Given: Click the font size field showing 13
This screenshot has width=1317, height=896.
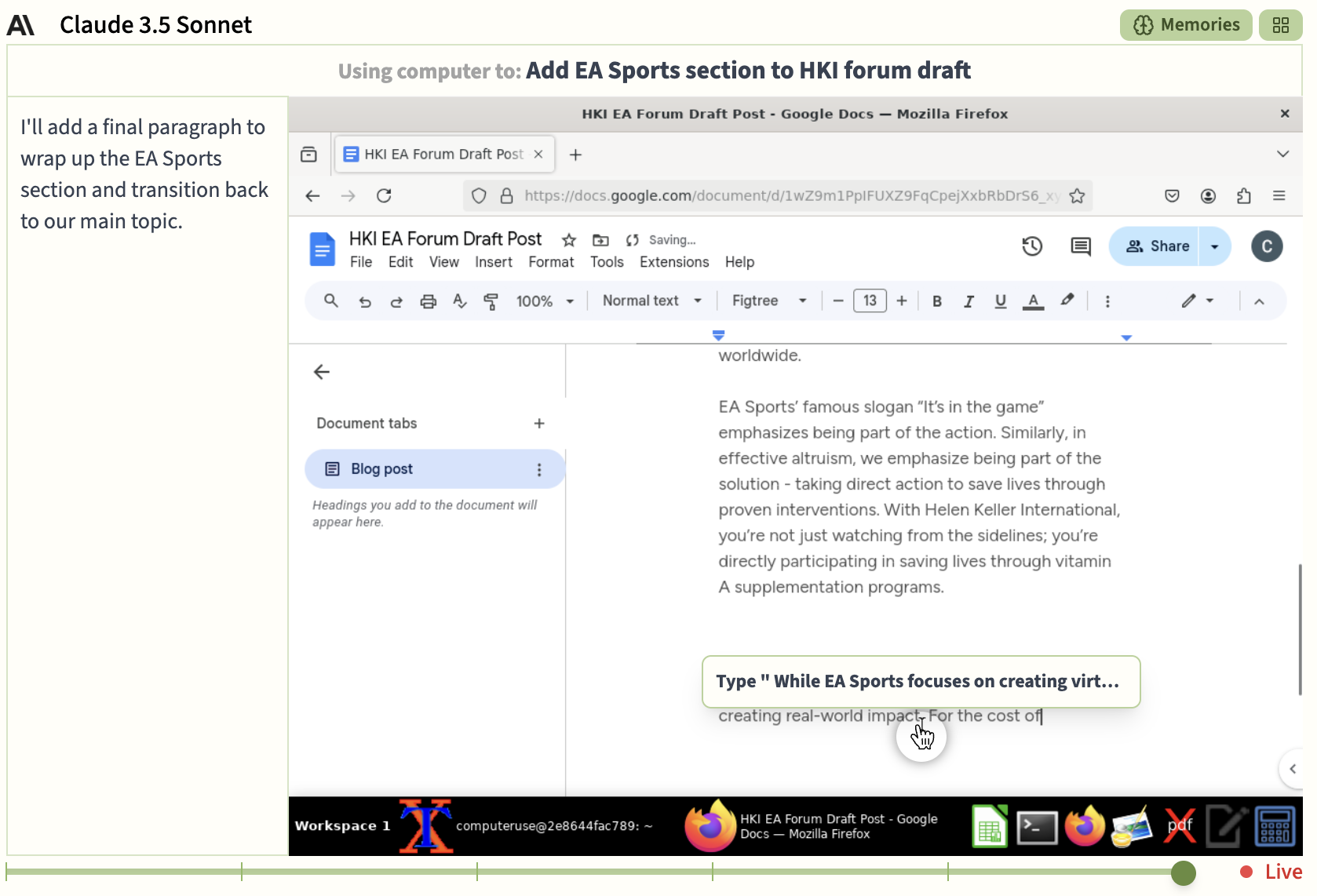Looking at the screenshot, I should point(870,300).
